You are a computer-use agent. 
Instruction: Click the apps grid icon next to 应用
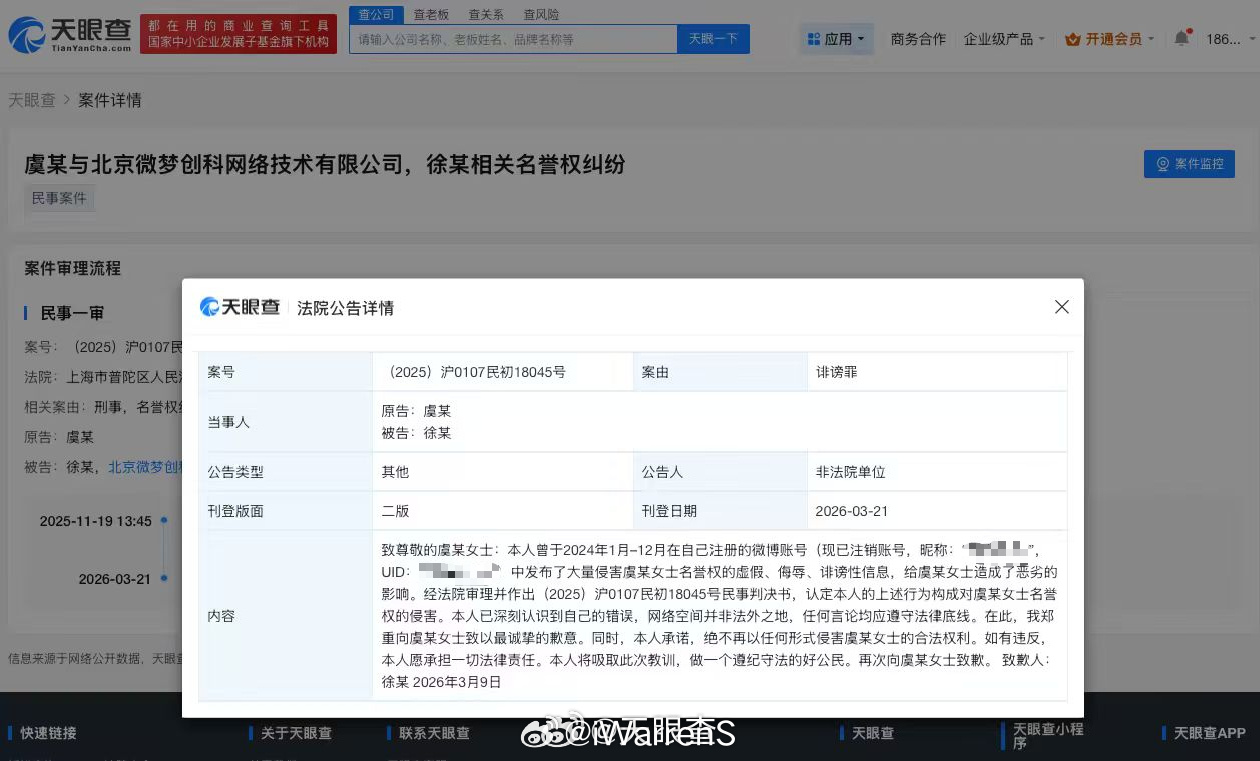click(814, 37)
